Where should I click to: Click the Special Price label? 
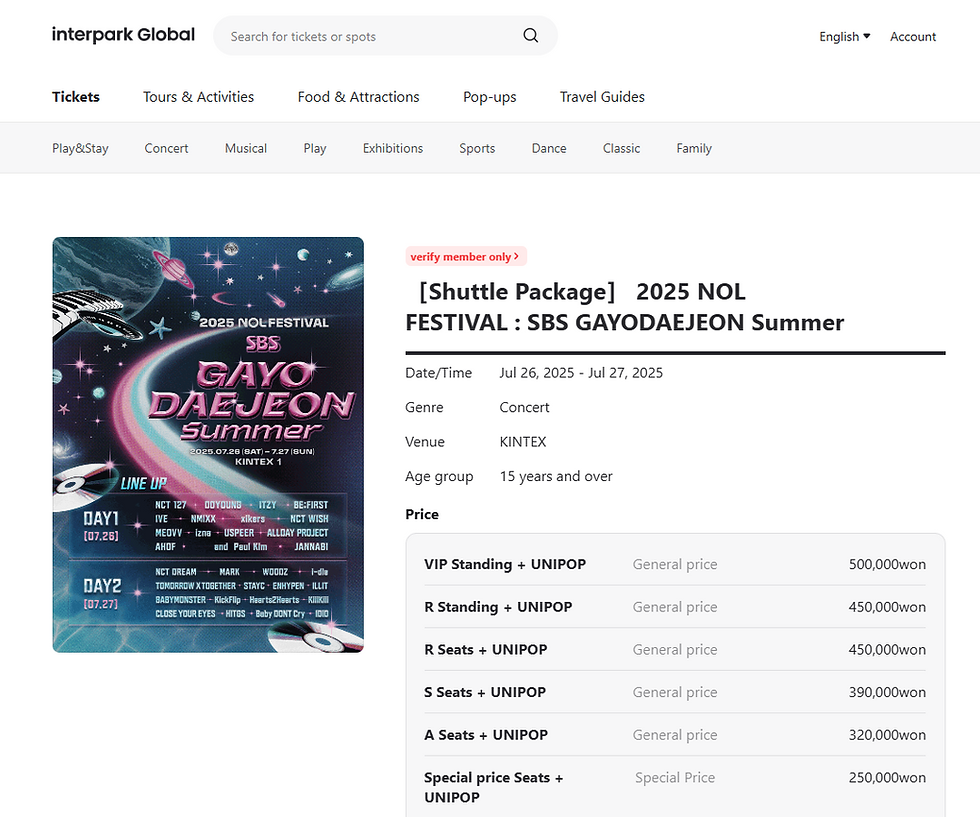pos(675,778)
